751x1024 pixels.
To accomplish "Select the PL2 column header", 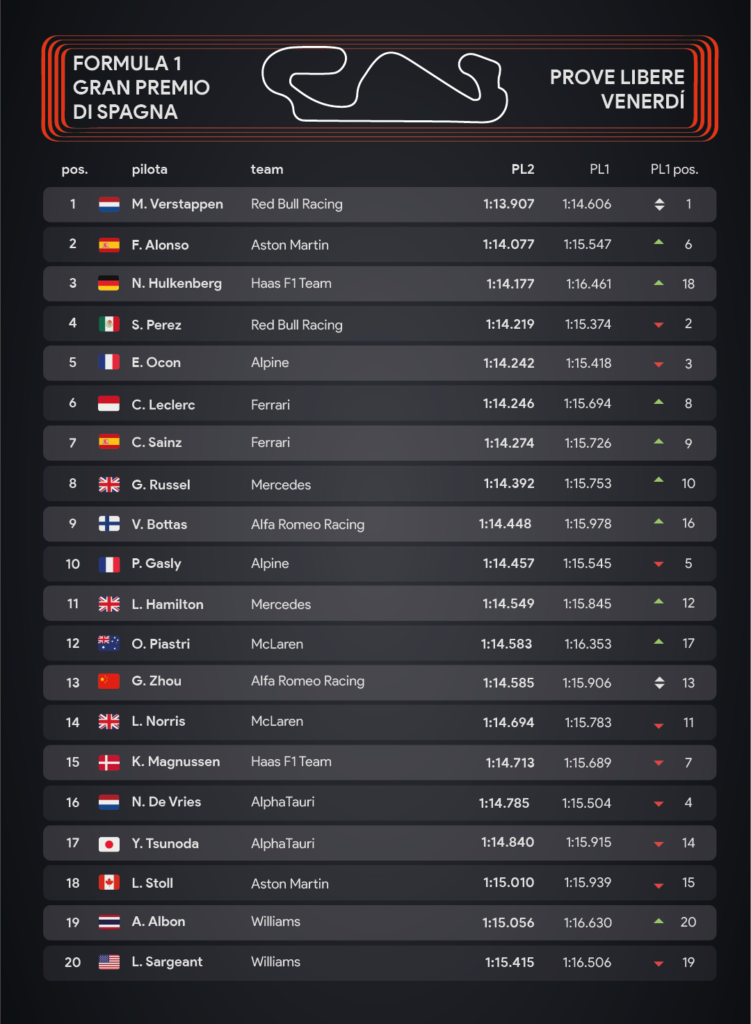I will pos(522,170).
